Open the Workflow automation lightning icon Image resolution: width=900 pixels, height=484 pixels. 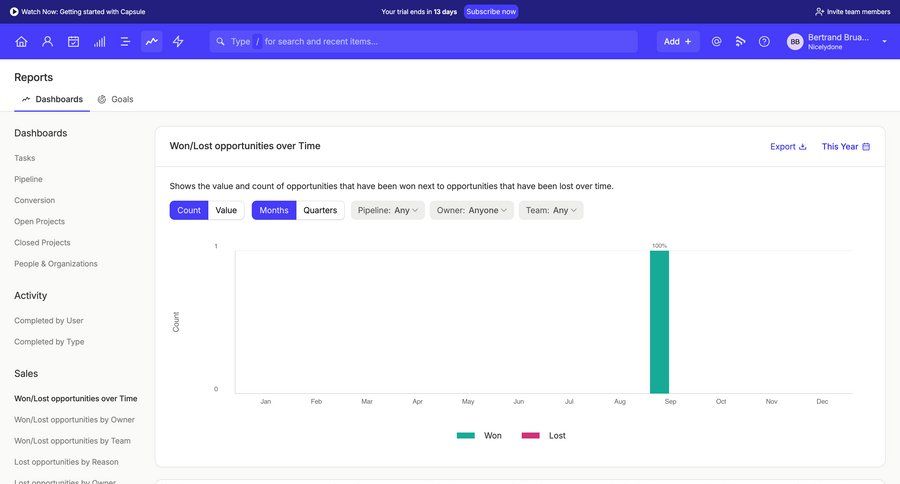tap(178, 41)
